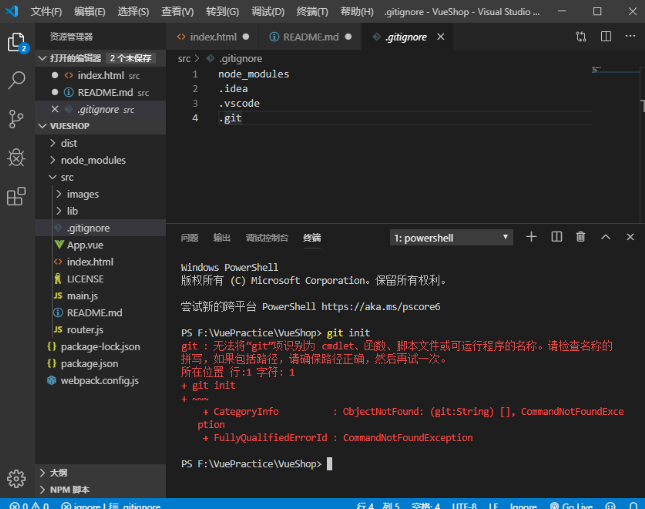Open the Extensions view
Viewport: 645px width, 509px height.
click(16, 196)
